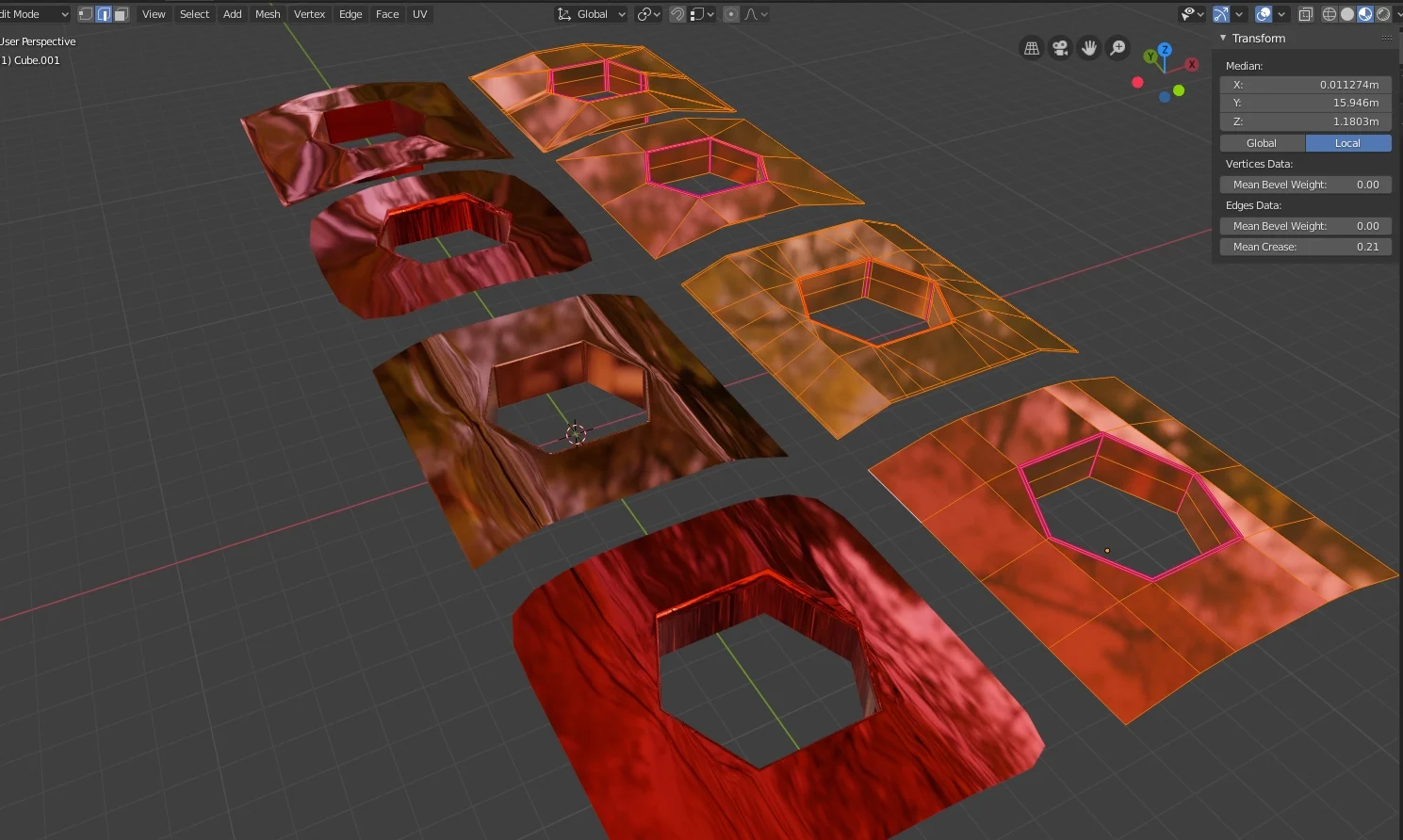
Task: Open pivot point dropdown arrow
Action: tap(658, 14)
